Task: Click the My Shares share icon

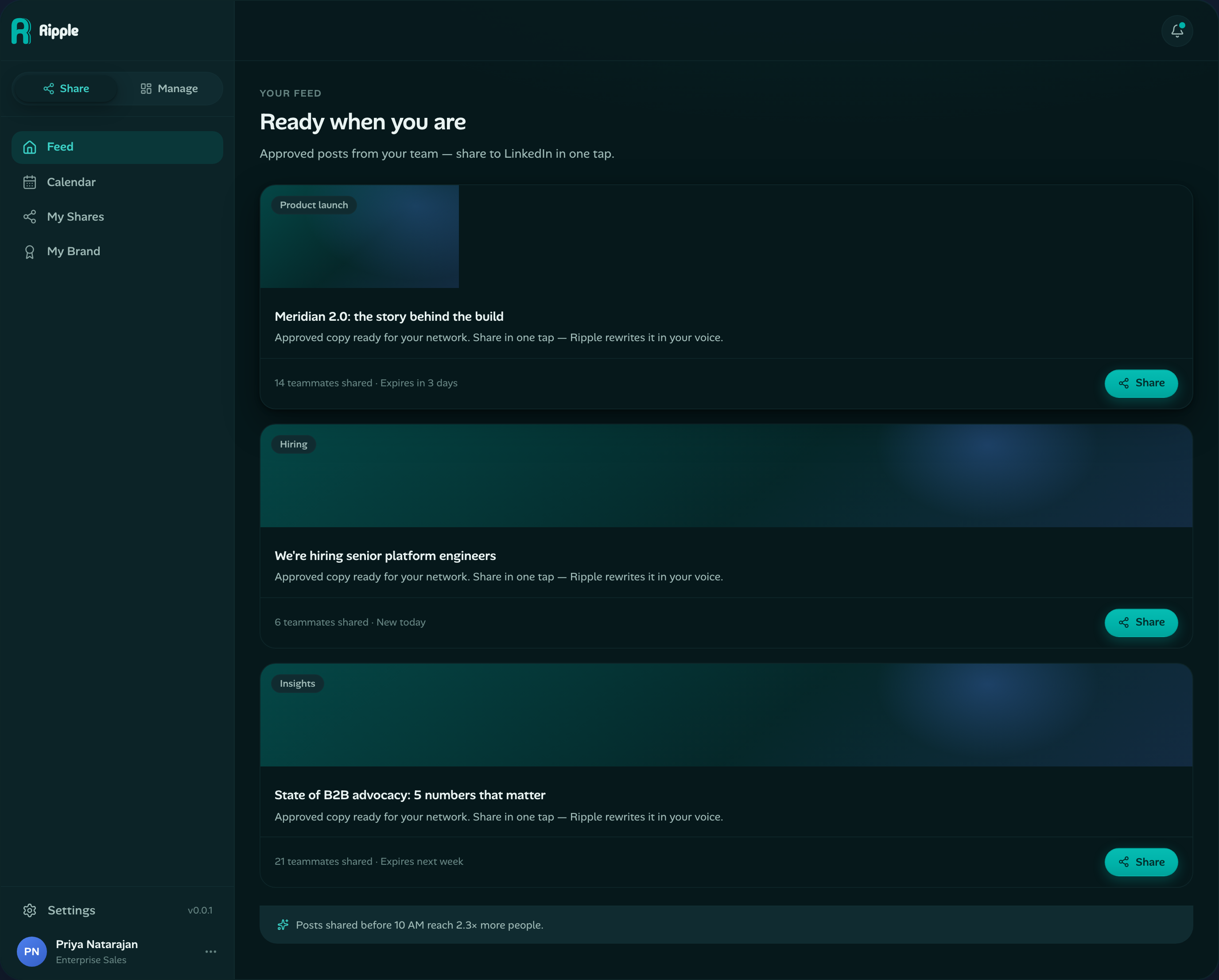Action: [x=29, y=217]
